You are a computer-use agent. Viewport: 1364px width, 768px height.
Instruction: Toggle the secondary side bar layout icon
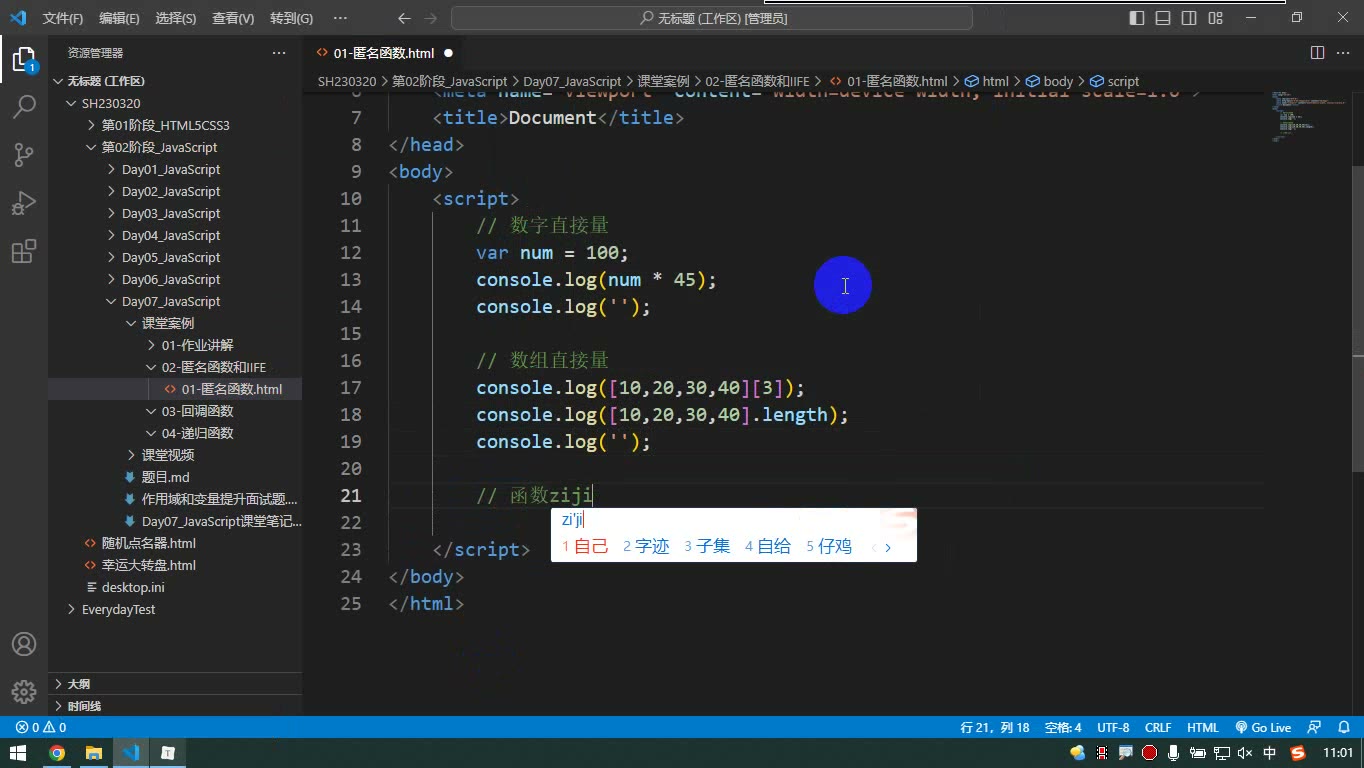pyautogui.click(x=1189, y=18)
